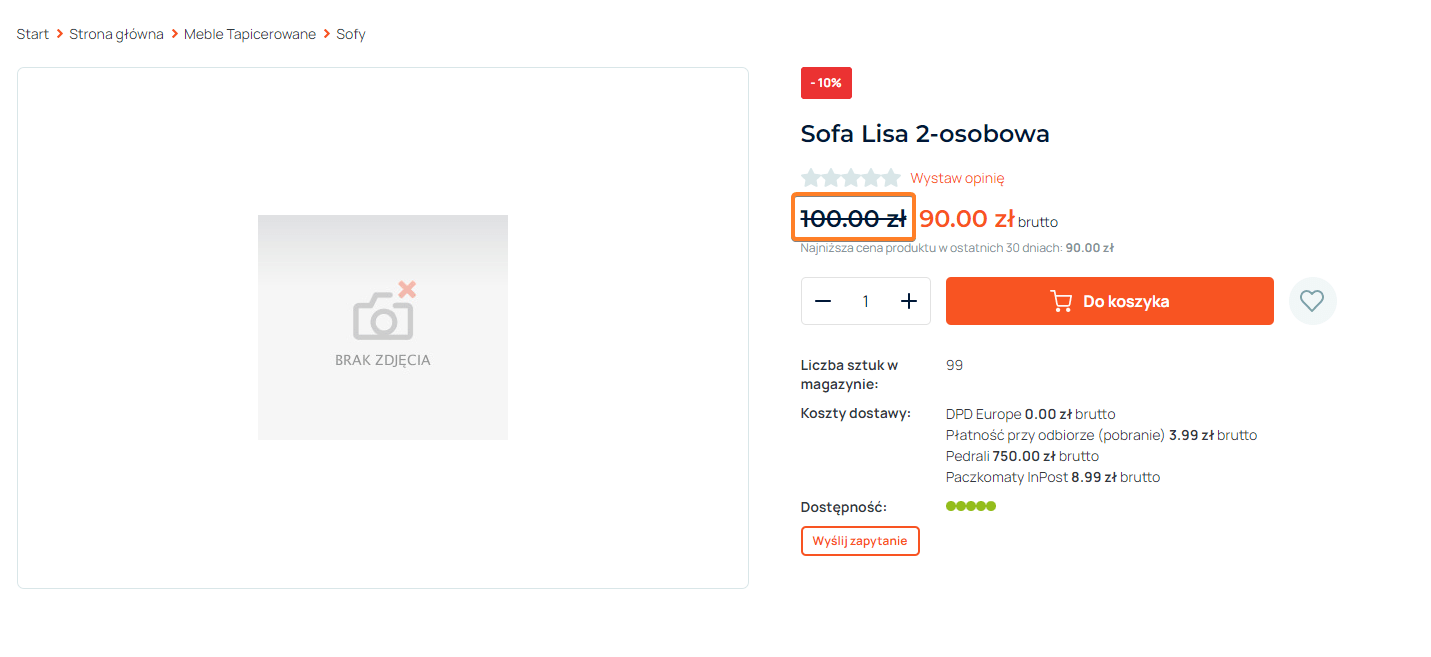Image resolution: width=1431 pixels, height=657 pixels.
Task: Click the Paczkomaty InPost delivery option
Action: (x=1052, y=477)
